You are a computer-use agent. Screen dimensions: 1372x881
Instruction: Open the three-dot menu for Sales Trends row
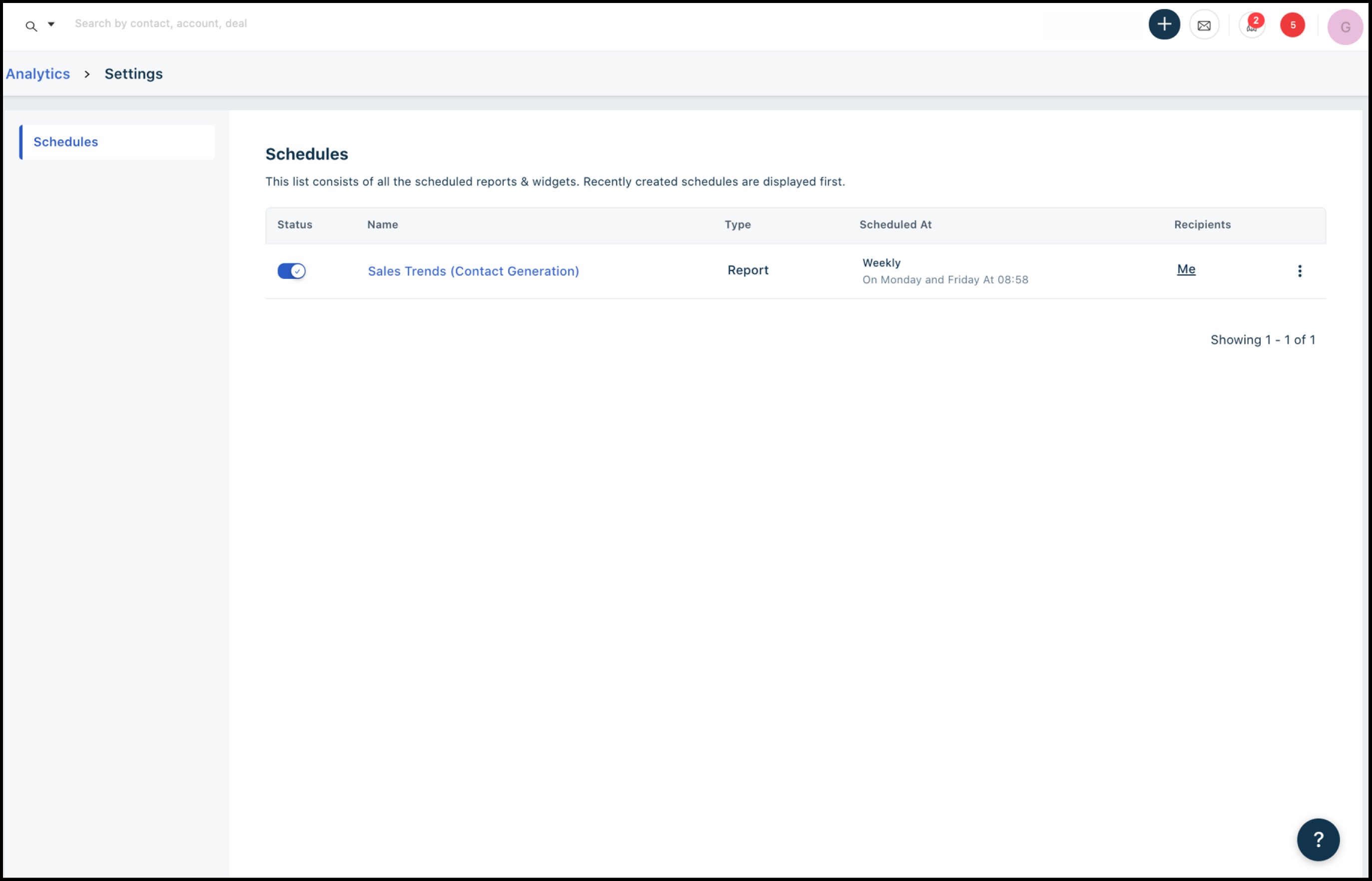click(x=1299, y=271)
